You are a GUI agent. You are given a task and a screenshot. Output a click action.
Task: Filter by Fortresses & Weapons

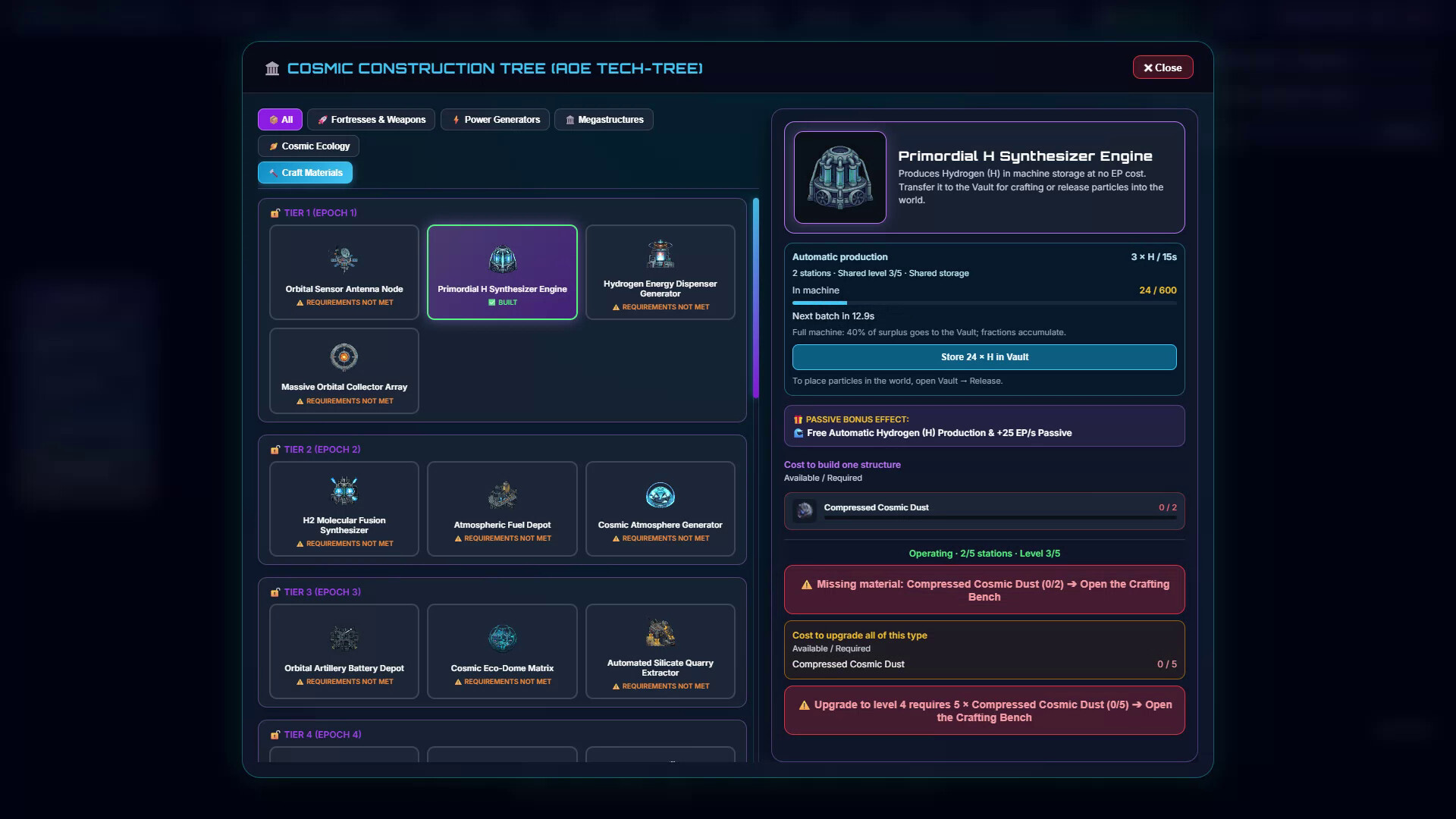tap(371, 120)
